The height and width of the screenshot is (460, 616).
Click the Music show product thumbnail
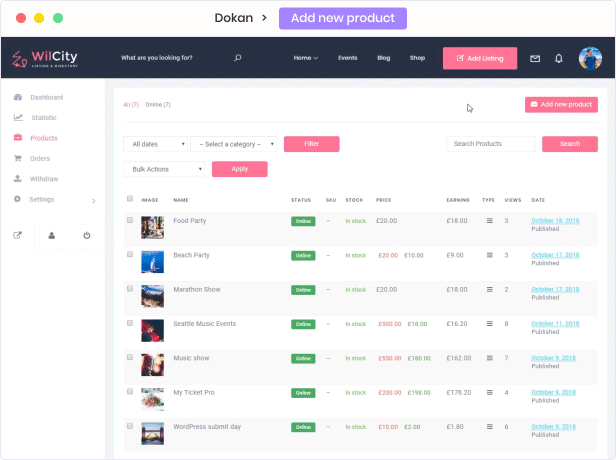[152, 365]
